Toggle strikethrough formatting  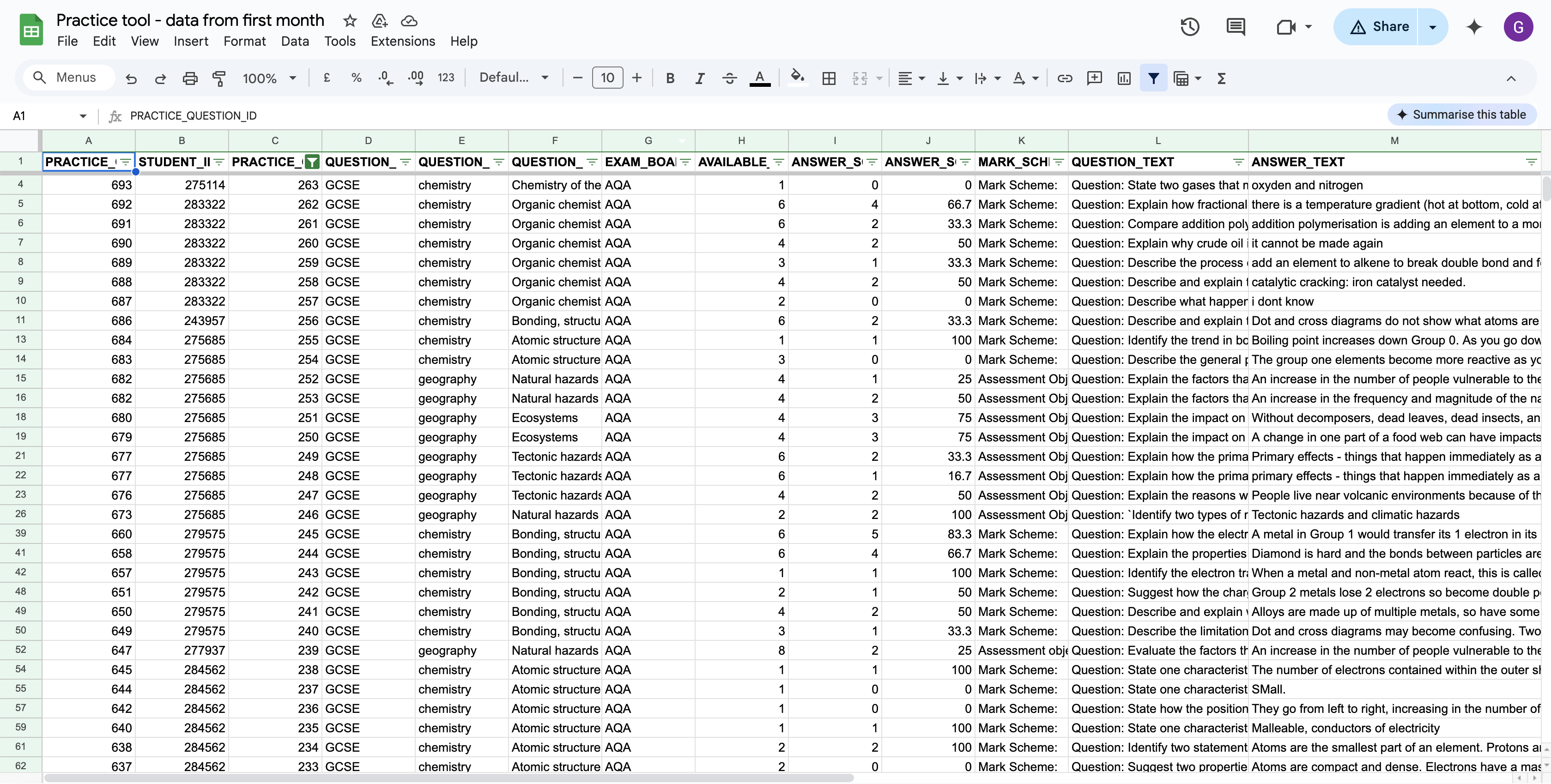729,78
